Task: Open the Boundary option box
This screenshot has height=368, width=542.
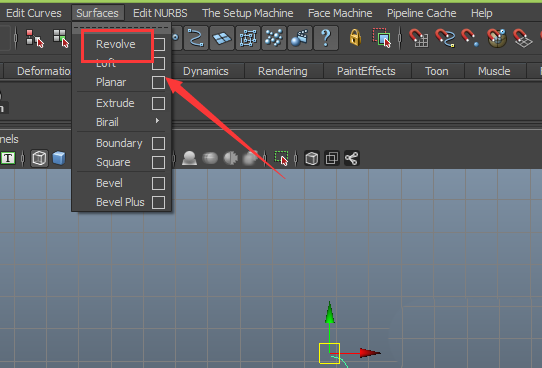Action: coord(158,143)
